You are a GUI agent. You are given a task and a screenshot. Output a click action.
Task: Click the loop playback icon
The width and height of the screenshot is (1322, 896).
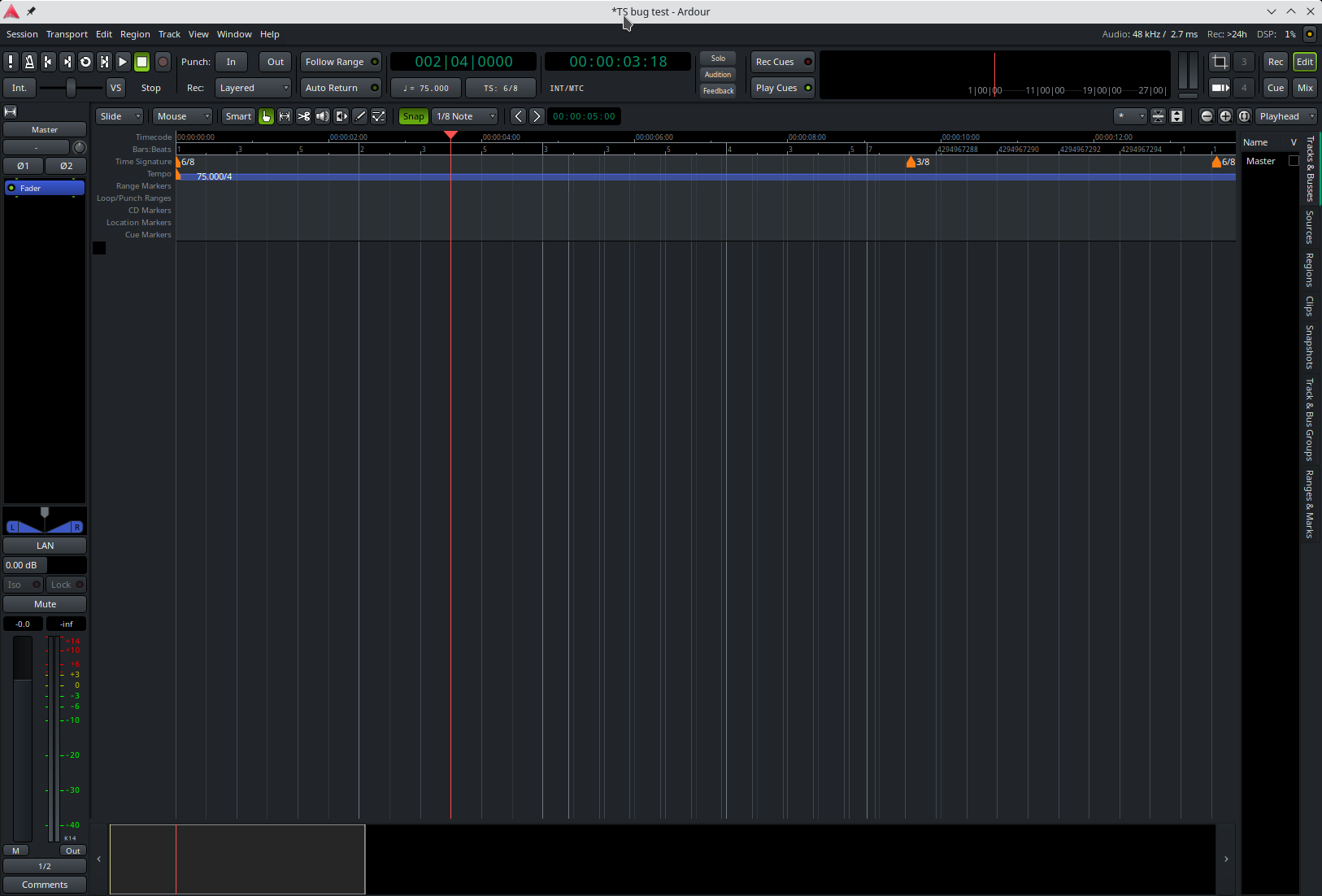click(85, 62)
